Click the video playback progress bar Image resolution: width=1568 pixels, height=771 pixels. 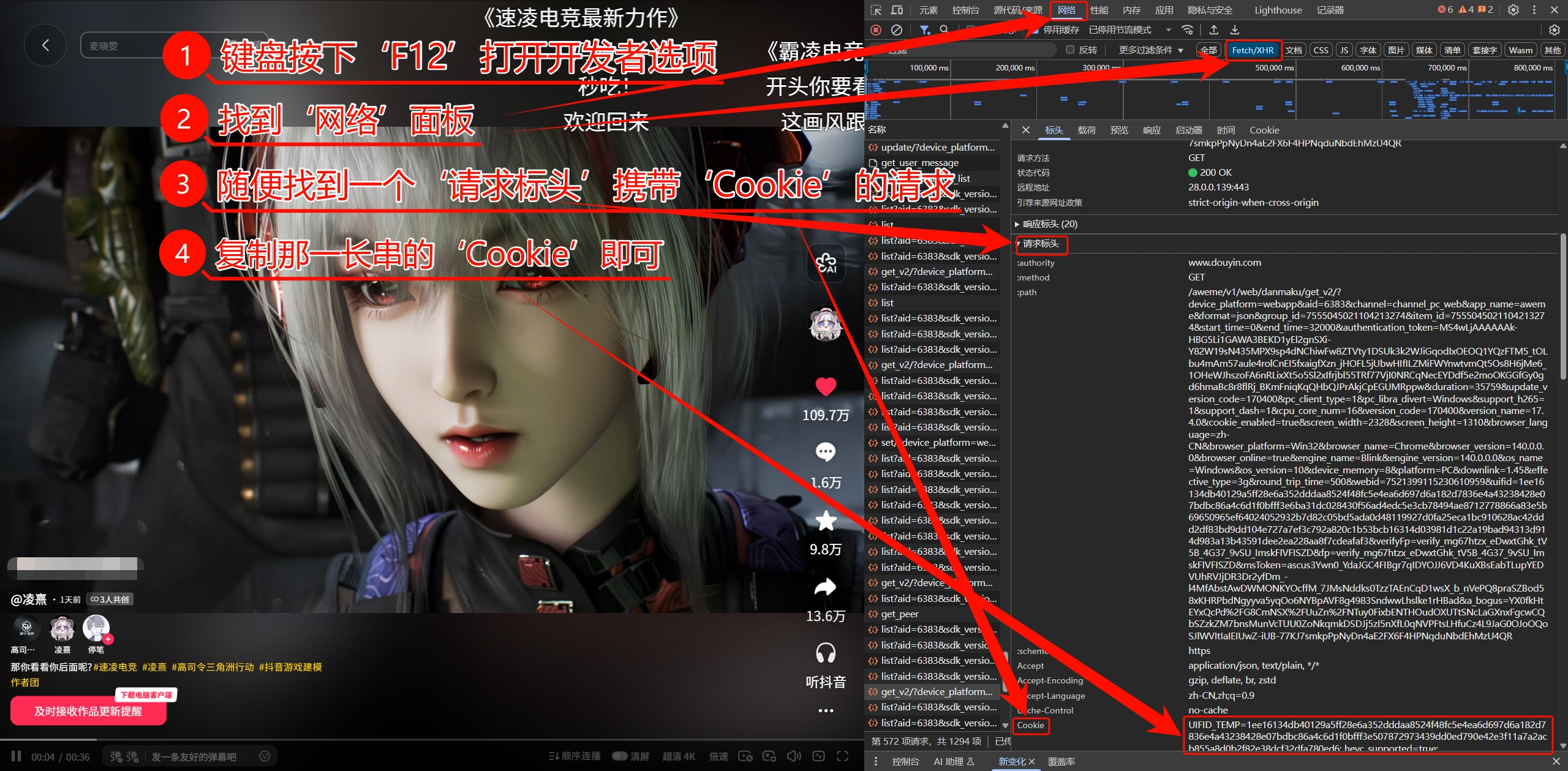[429, 740]
